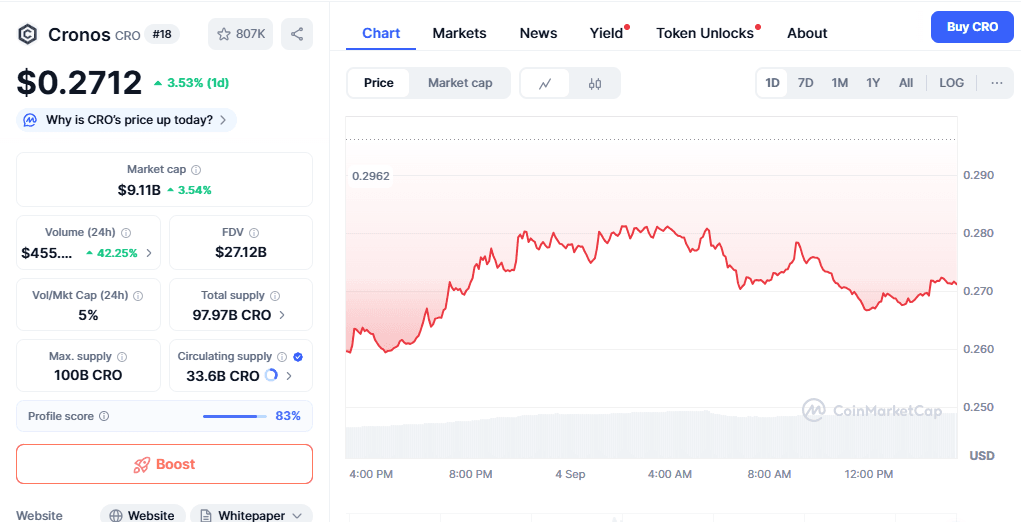
Task: Expand the Volume (24h) details chevron
Action: coord(149,253)
